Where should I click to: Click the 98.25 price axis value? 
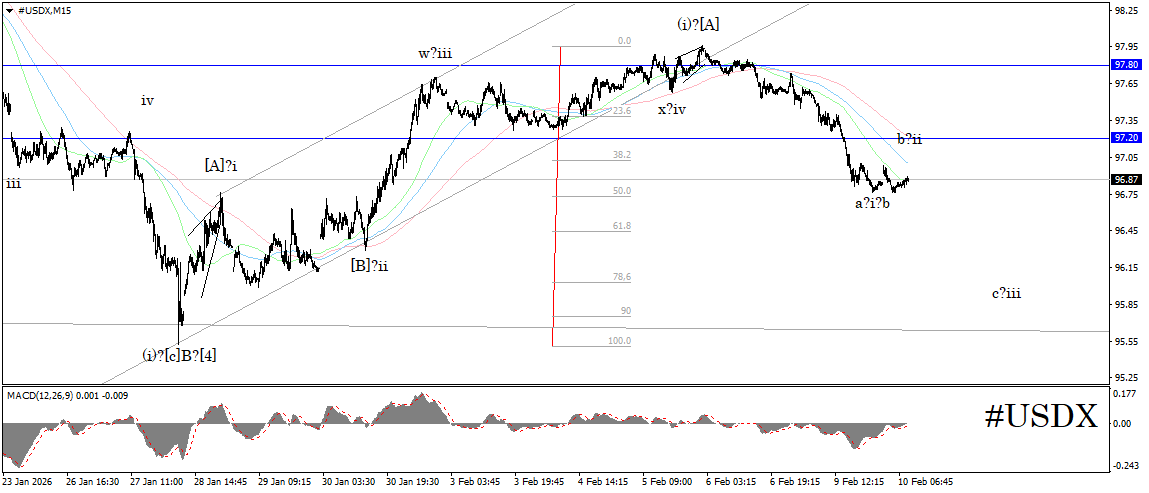(1124, 11)
